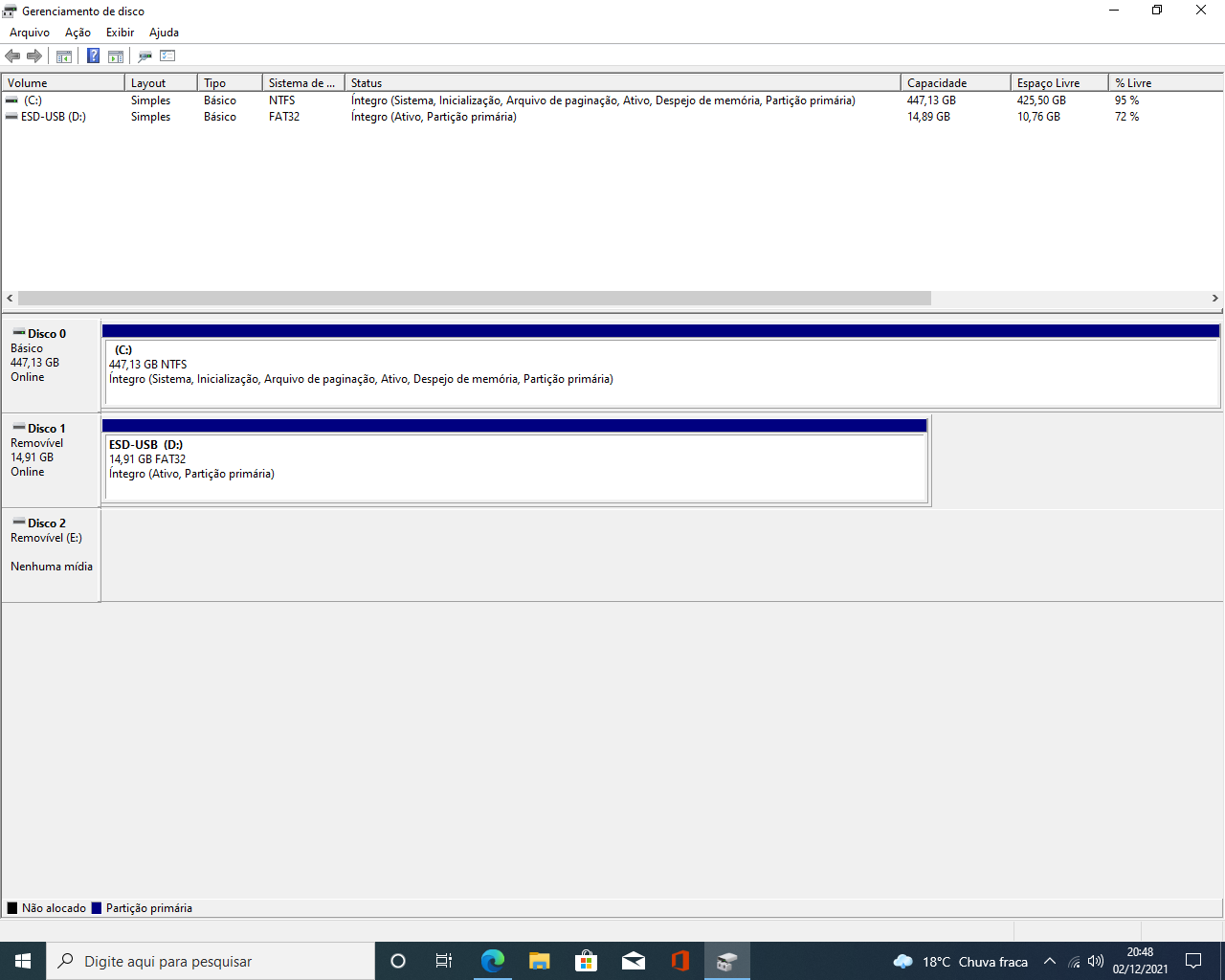Screen dimensions: 1225x980
Task: Click the drive icon next to (C:) in volume list
Action: [11, 100]
